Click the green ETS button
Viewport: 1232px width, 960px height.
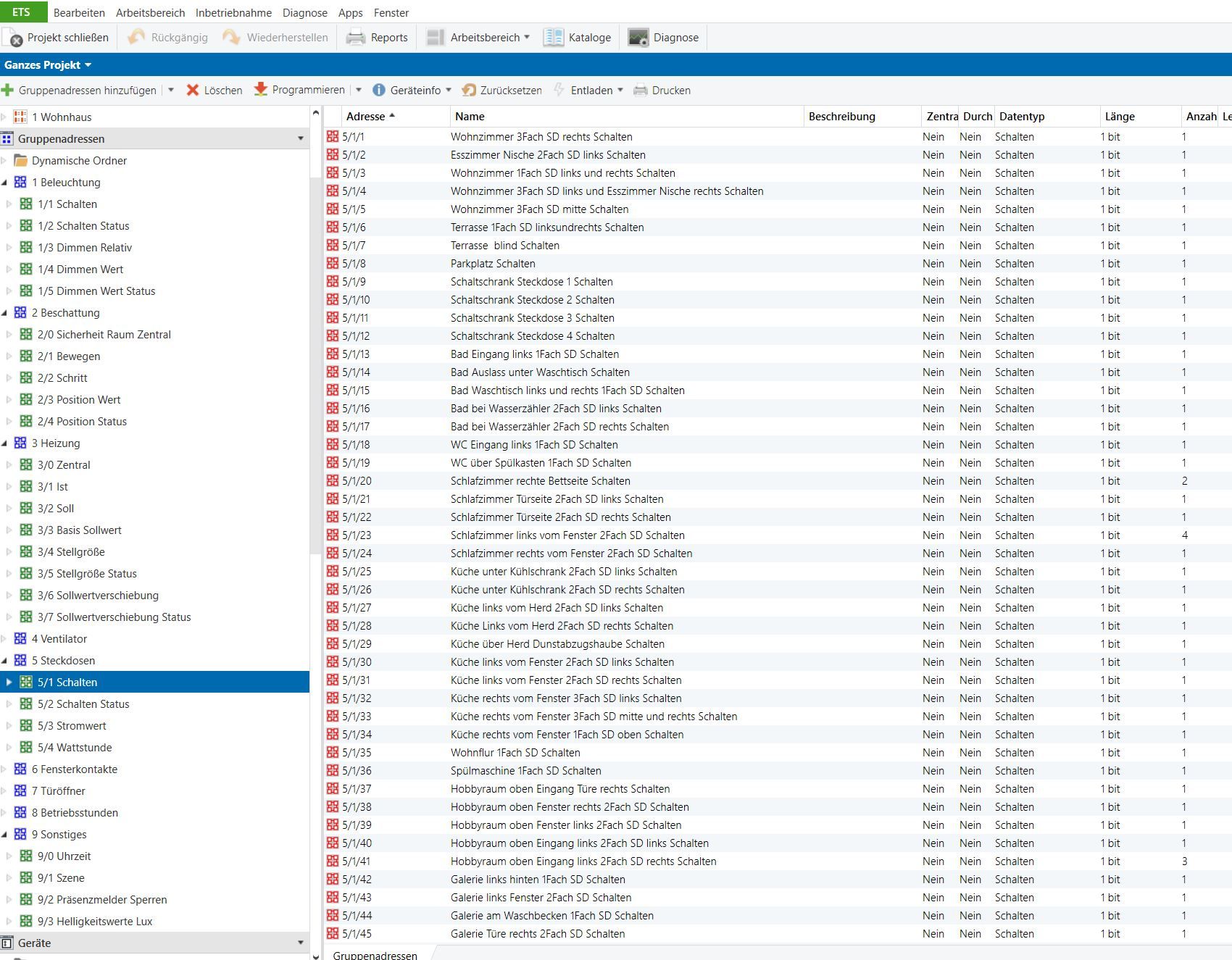(x=23, y=12)
